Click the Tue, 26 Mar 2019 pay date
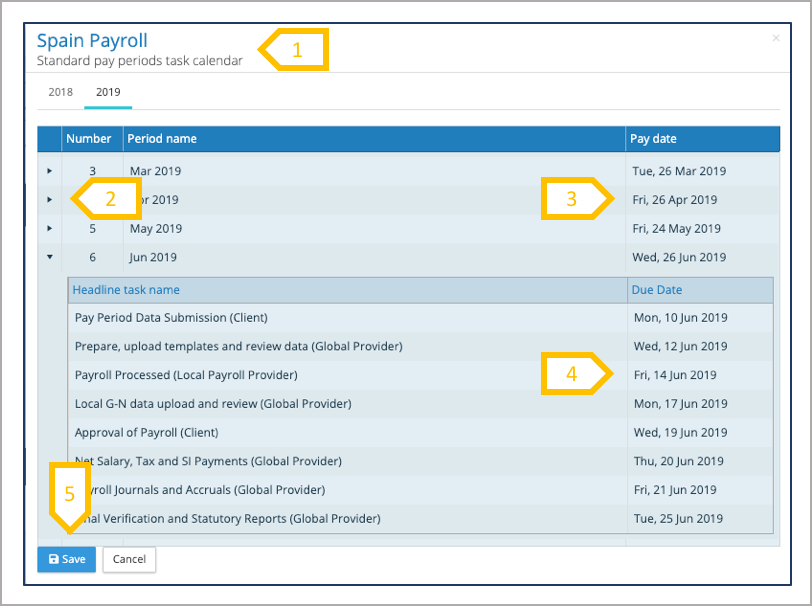812x606 pixels. [x=679, y=171]
